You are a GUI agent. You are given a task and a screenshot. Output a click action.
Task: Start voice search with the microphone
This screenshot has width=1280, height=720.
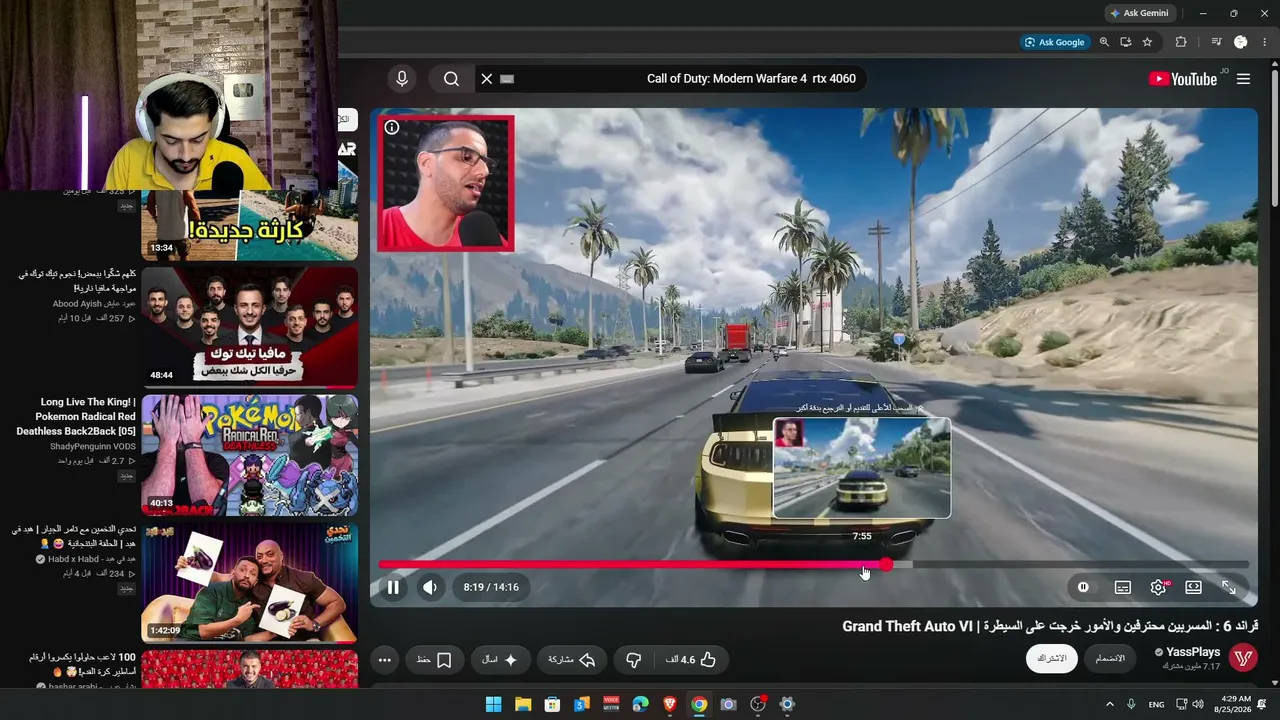pyautogui.click(x=402, y=79)
